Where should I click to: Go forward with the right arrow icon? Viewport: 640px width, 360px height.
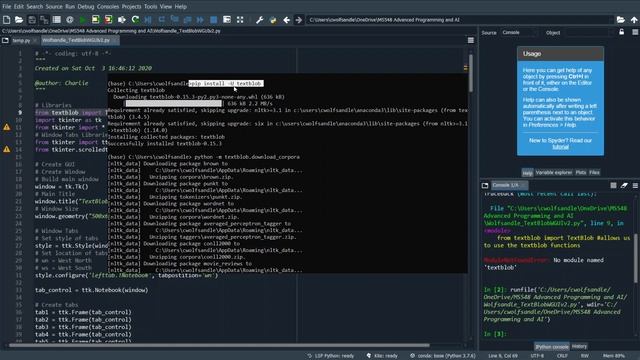299,20
